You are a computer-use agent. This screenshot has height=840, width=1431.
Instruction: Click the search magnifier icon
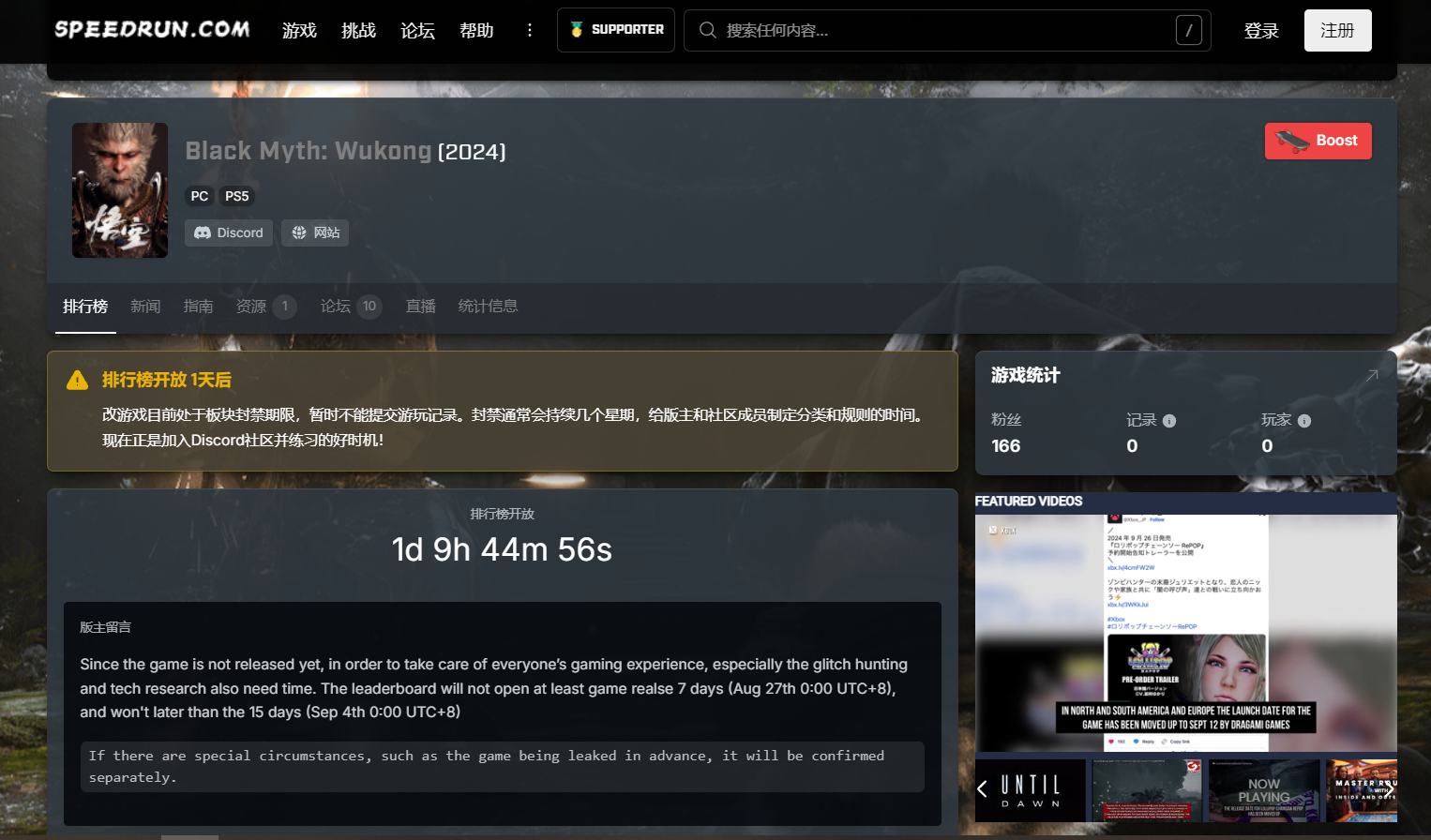pos(708,30)
